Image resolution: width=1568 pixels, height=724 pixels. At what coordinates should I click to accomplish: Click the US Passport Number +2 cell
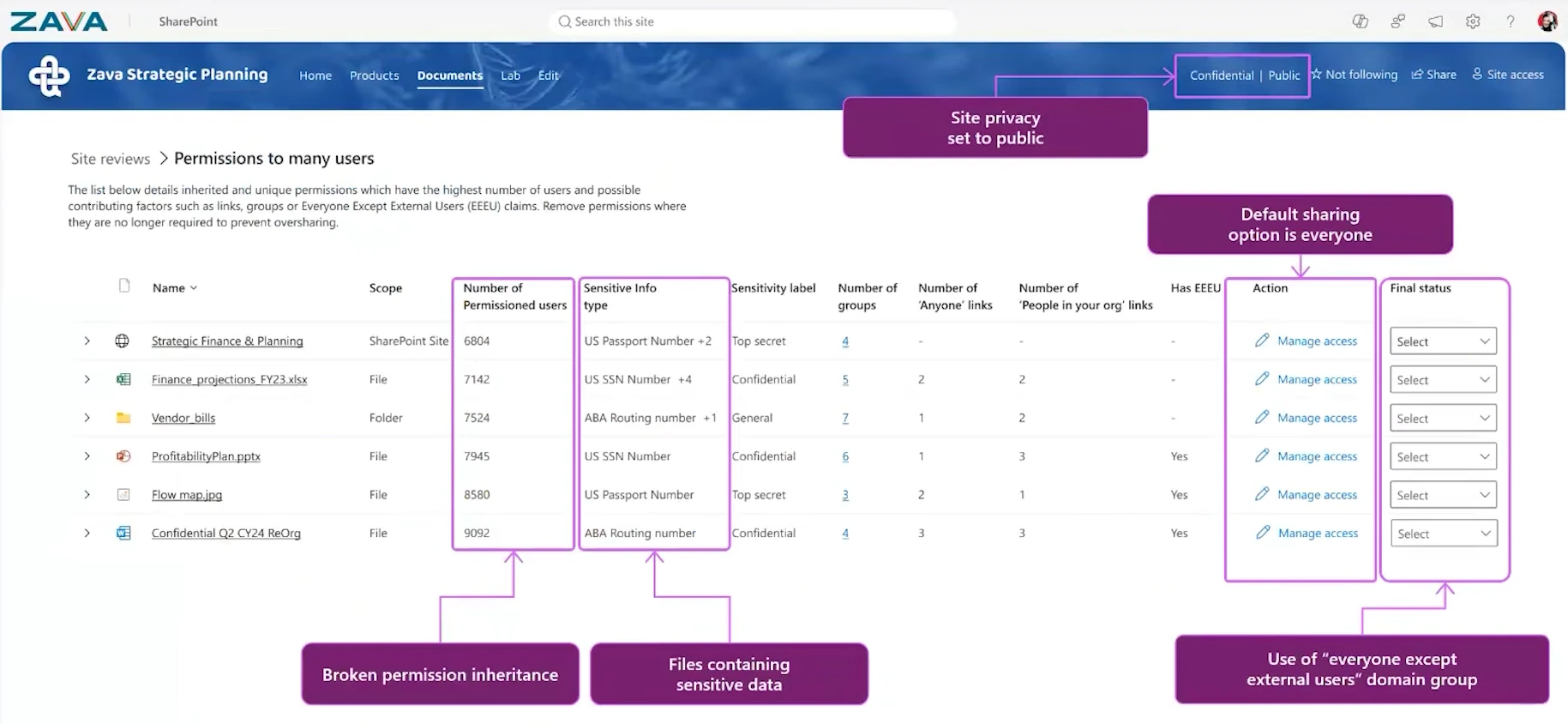(648, 341)
